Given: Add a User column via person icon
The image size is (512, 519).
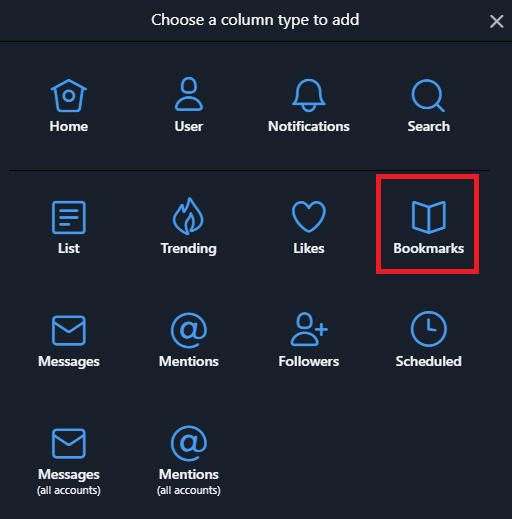Looking at the screenshot, I should point(189,94).
